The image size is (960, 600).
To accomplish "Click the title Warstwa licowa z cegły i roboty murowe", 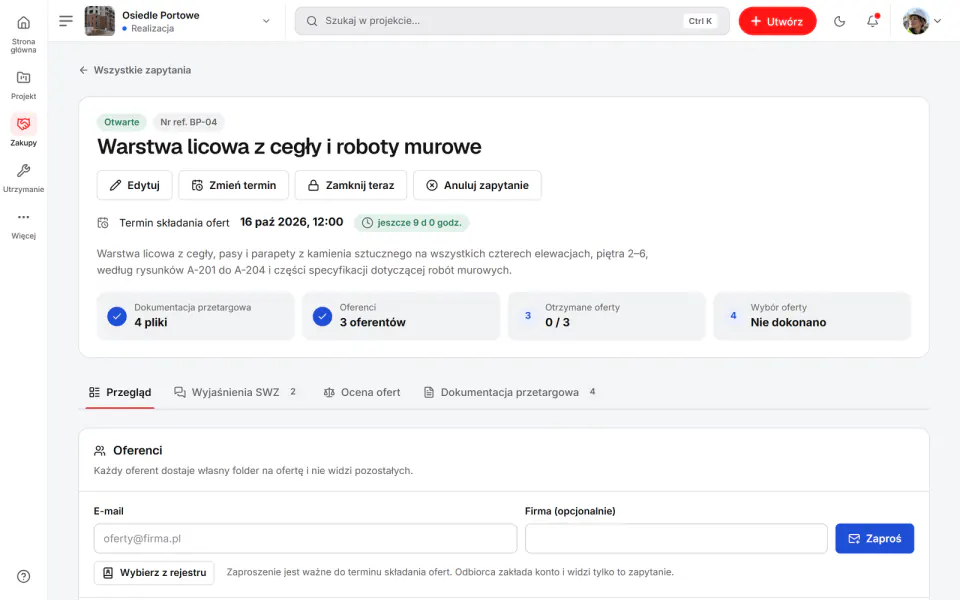I will [289, 147].
